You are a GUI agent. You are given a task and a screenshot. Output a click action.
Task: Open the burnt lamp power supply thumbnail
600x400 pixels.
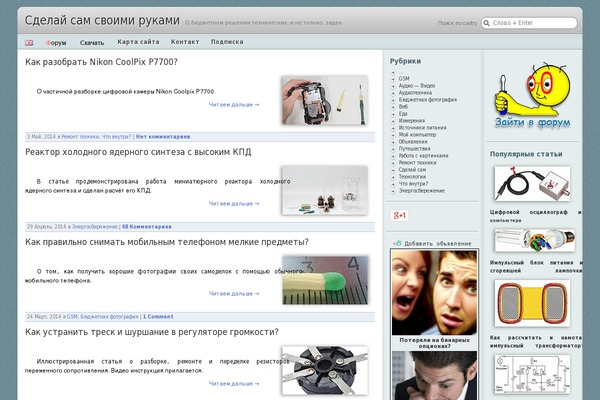pyautogui.click(x=535, y=240)
